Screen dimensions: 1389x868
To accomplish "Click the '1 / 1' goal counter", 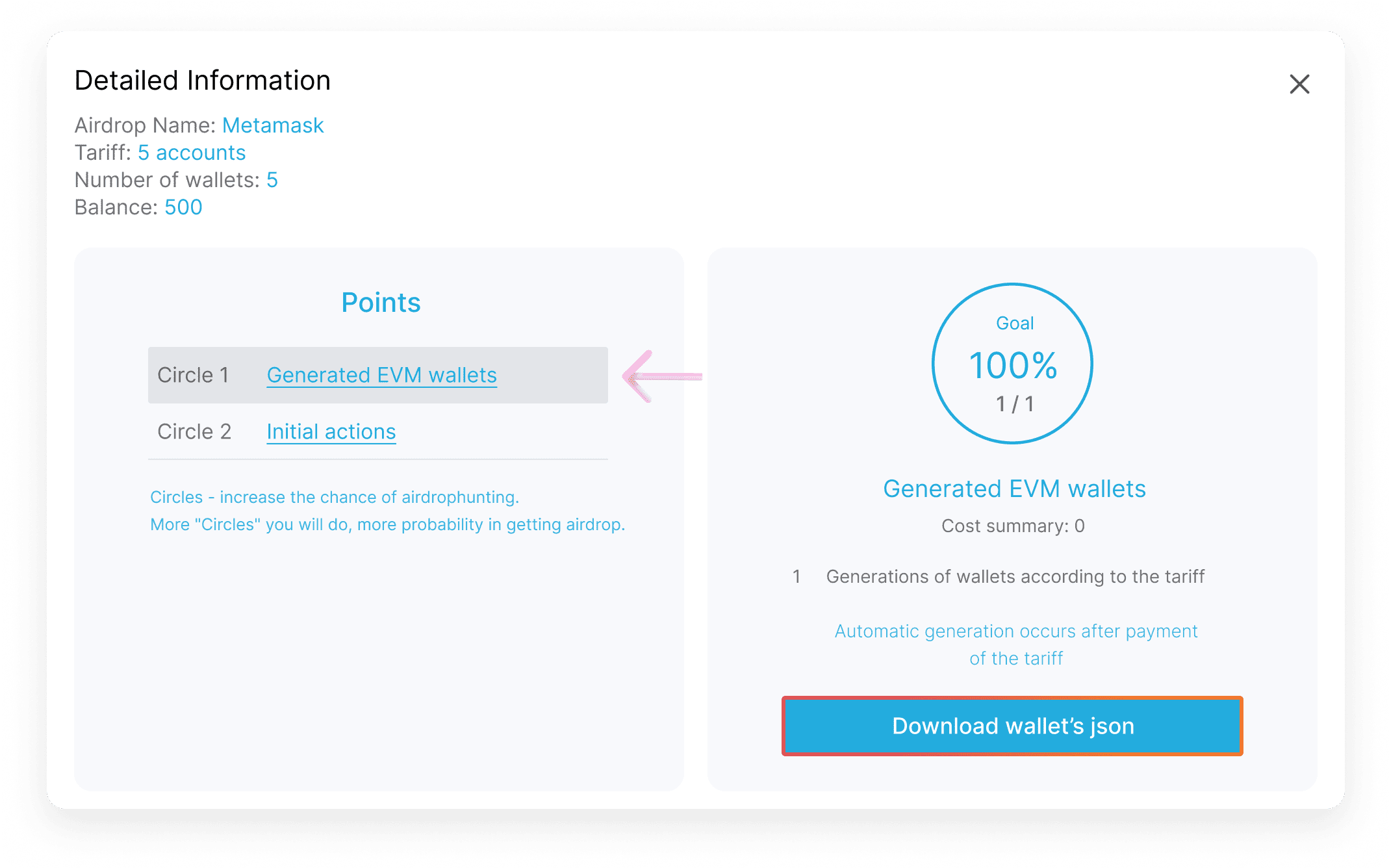I will tap(1015, 404).
